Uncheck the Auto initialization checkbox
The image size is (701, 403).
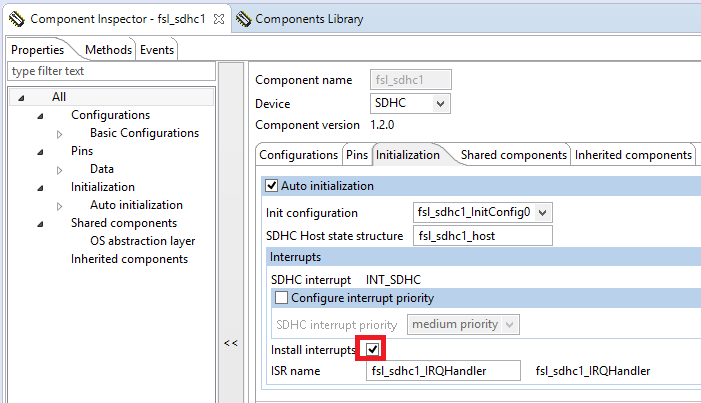271,186
